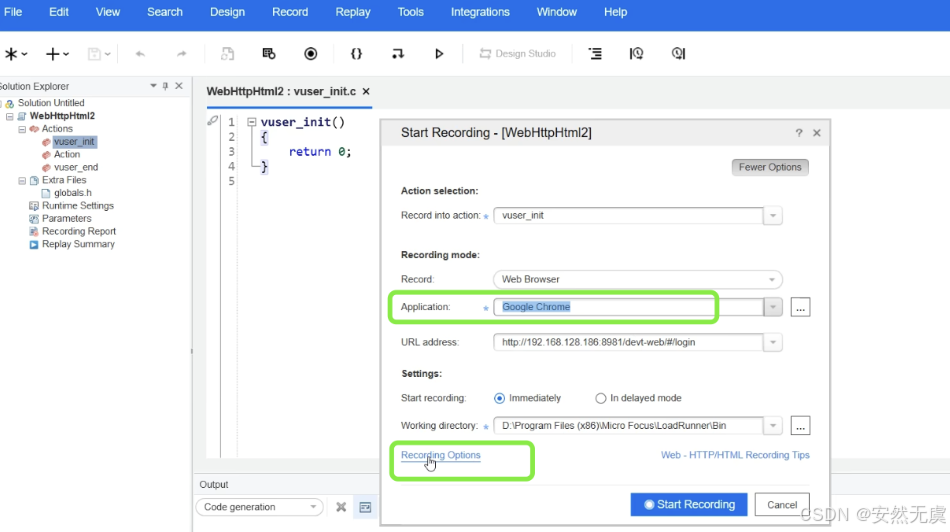
Task: Select the Immediately radio button
Action: click(499, 398)
